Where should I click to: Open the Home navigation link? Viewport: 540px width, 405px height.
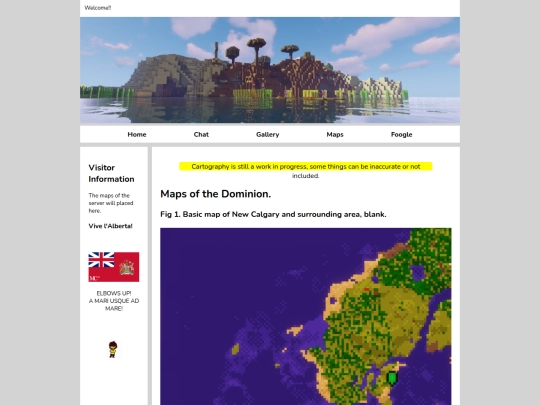[137, 134]
